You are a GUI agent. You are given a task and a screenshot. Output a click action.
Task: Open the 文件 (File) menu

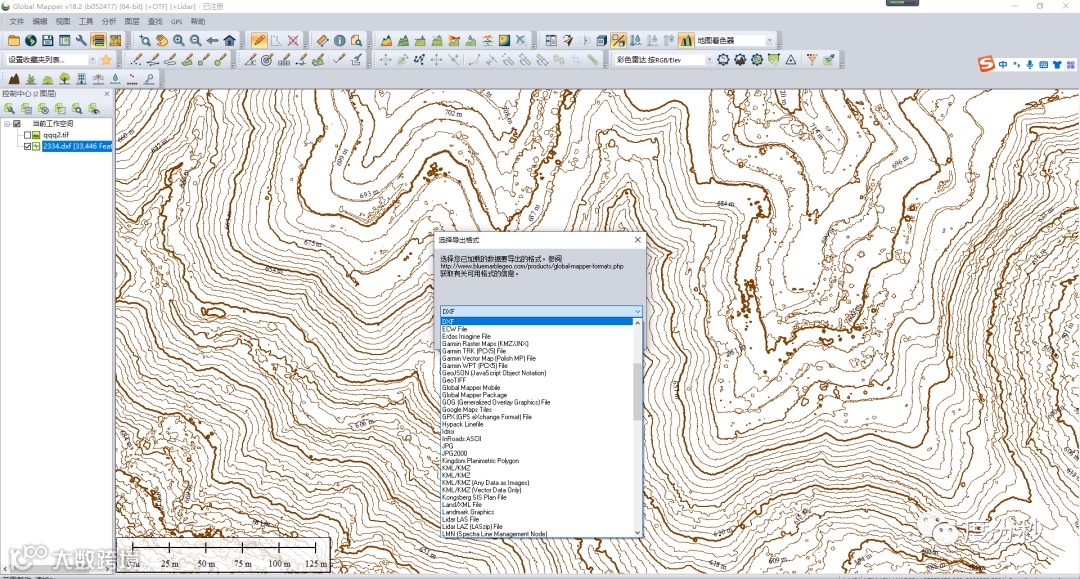pos(16,21)
